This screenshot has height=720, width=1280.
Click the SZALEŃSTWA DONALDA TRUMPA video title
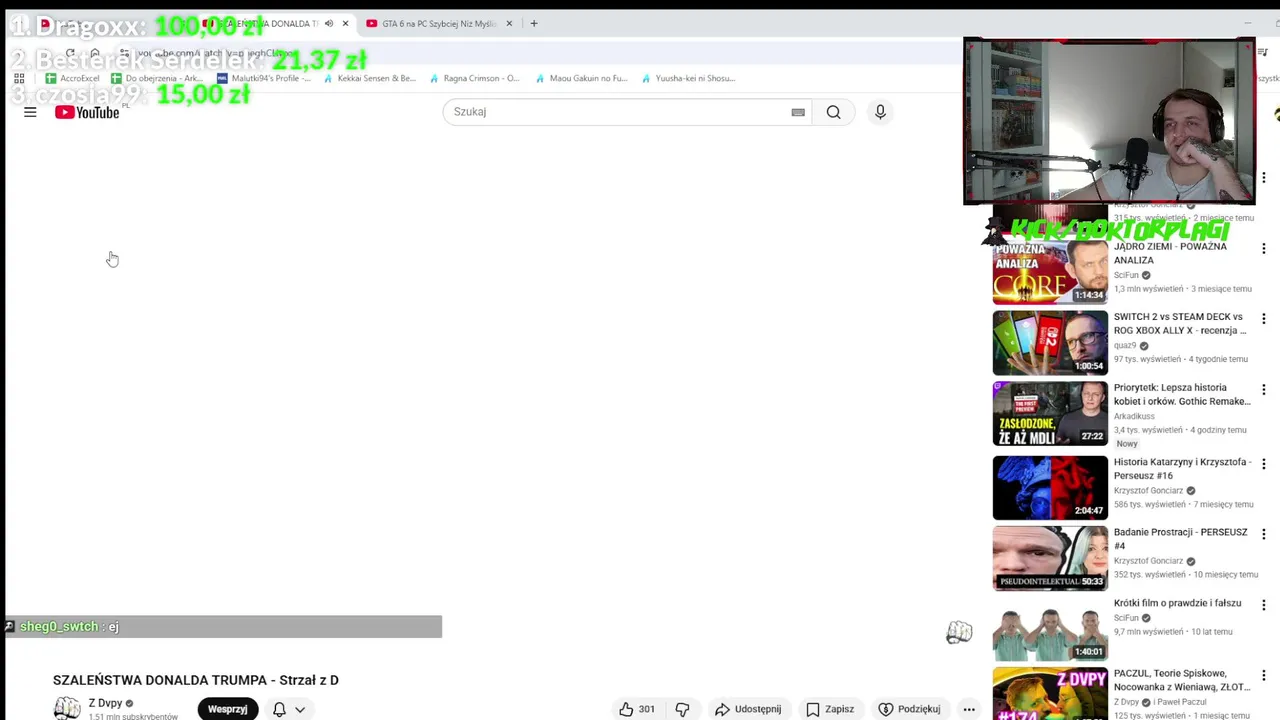click(x=196, y=680)
